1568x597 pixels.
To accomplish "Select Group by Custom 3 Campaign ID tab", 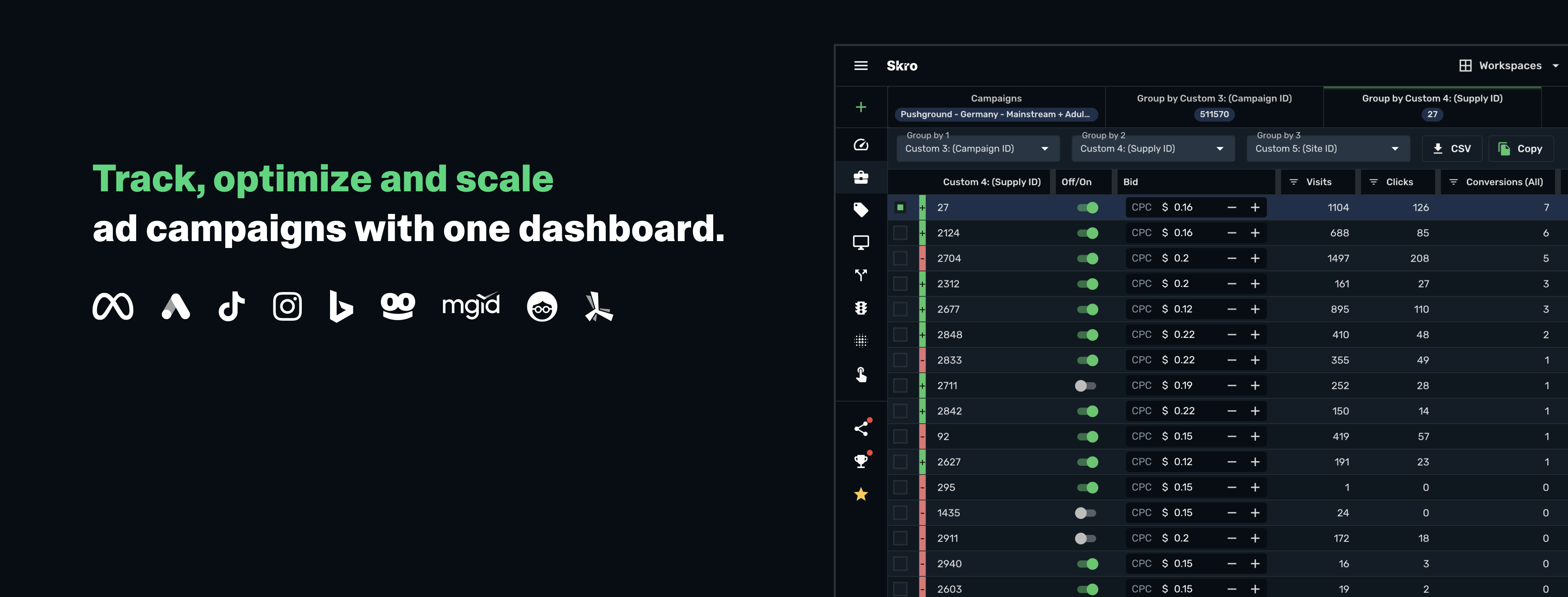I will coord(1214,106).
